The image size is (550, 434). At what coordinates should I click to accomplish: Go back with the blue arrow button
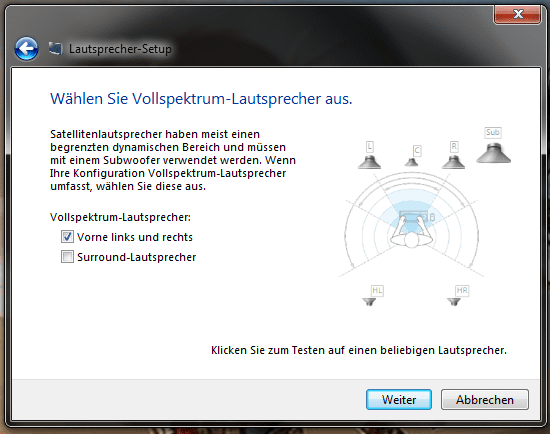tap(26, 48)
